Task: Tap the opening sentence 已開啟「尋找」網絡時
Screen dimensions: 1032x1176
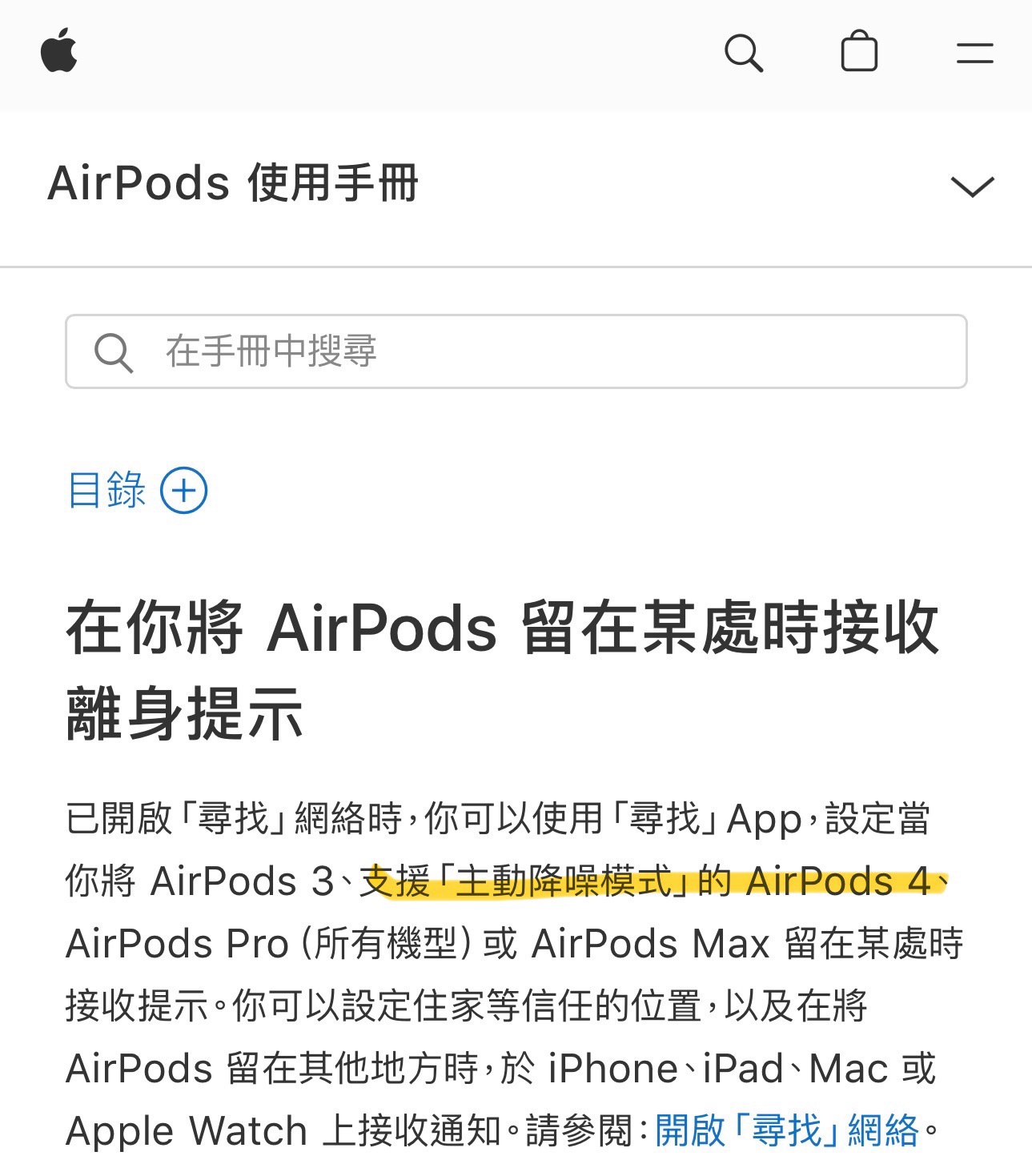Action: (x=234, y=818)
